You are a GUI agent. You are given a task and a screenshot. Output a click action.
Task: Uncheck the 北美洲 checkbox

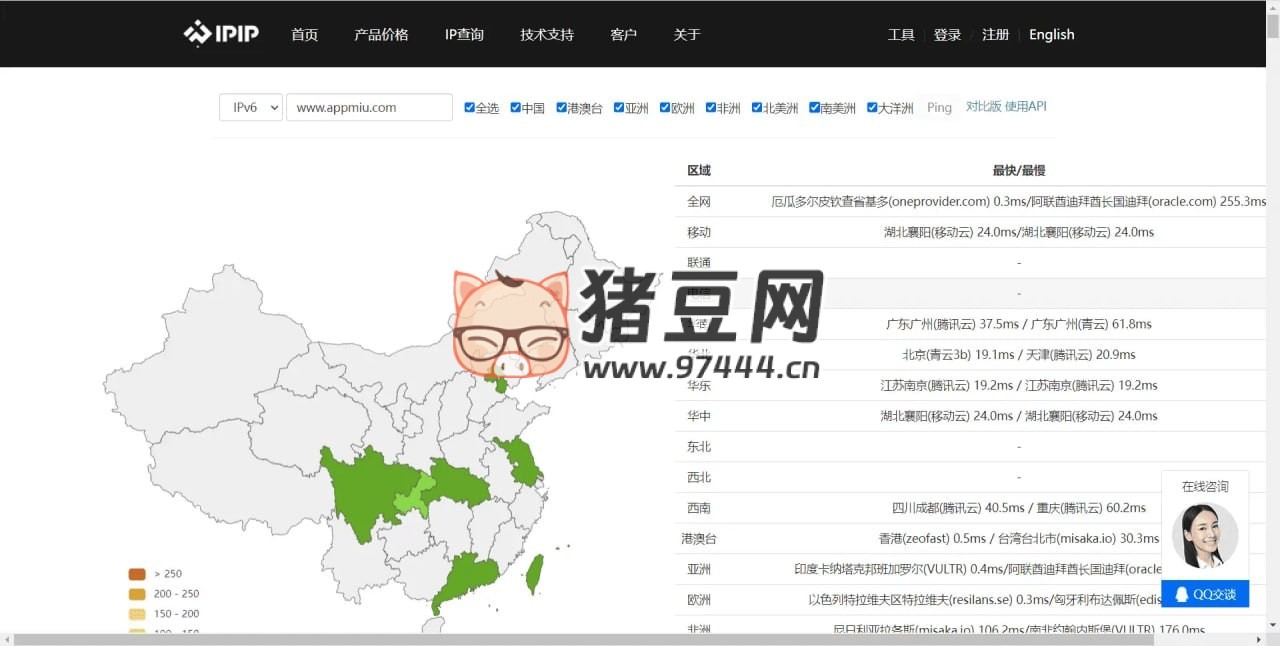coord(755,106)
